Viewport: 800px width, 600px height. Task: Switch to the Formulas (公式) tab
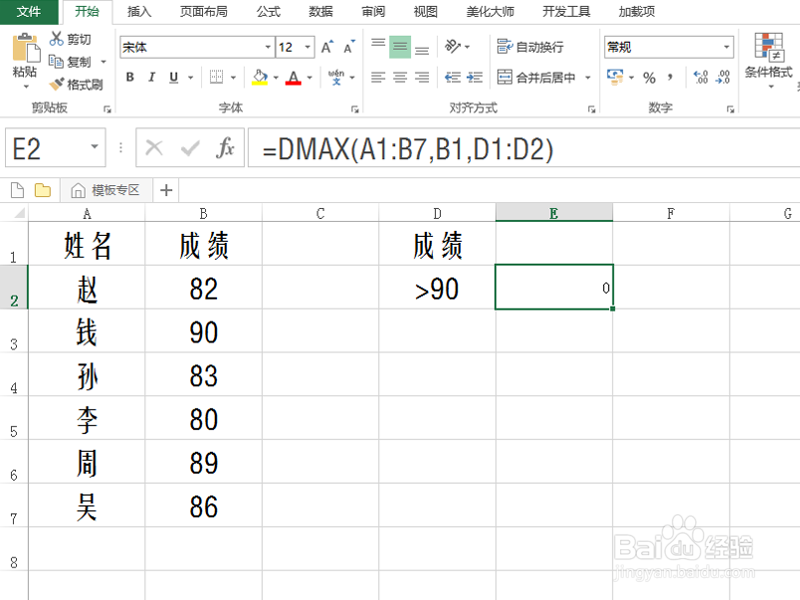(268, 12)
